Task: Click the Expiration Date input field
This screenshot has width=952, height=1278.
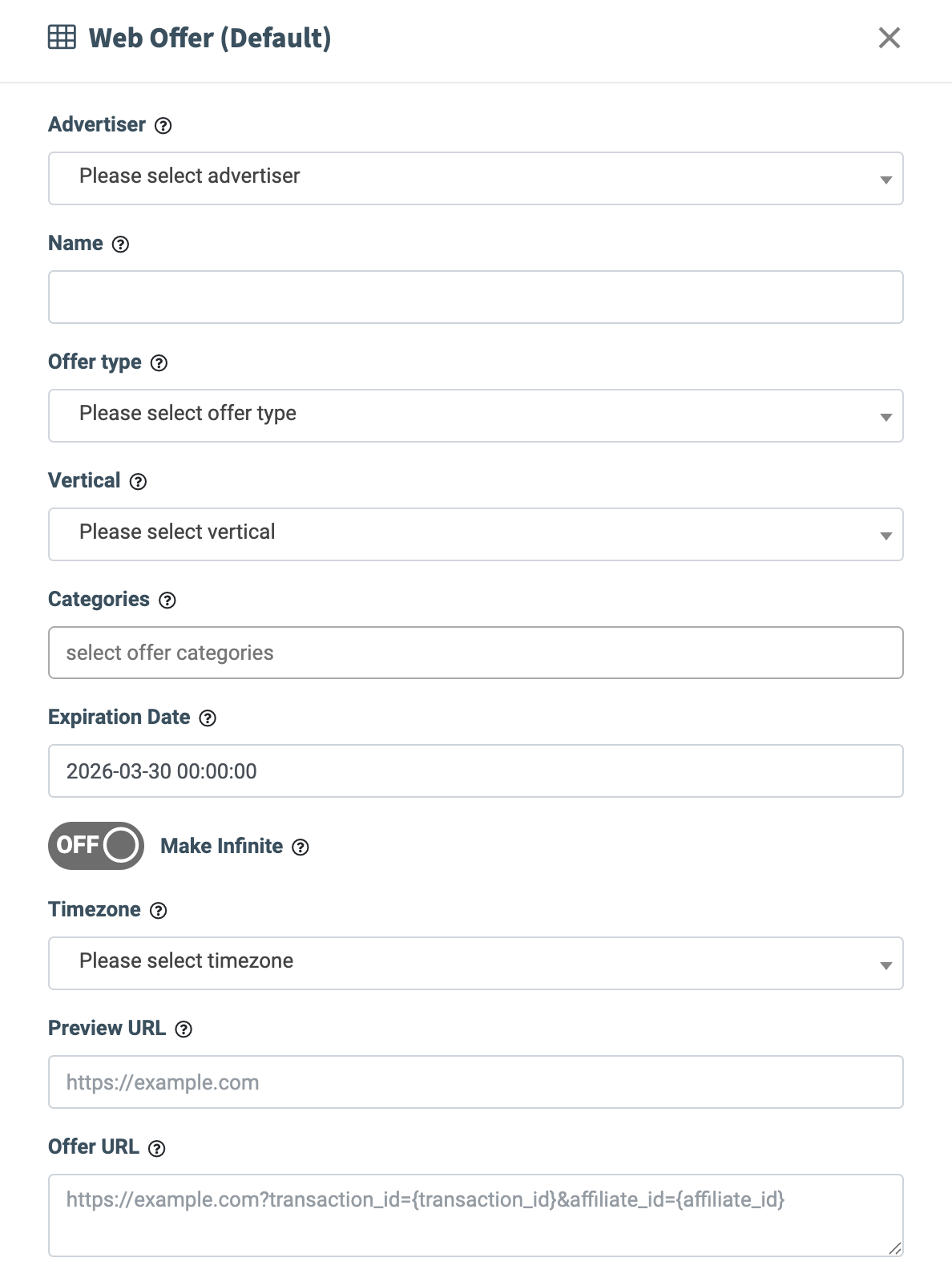Action: tap(475, 771)
